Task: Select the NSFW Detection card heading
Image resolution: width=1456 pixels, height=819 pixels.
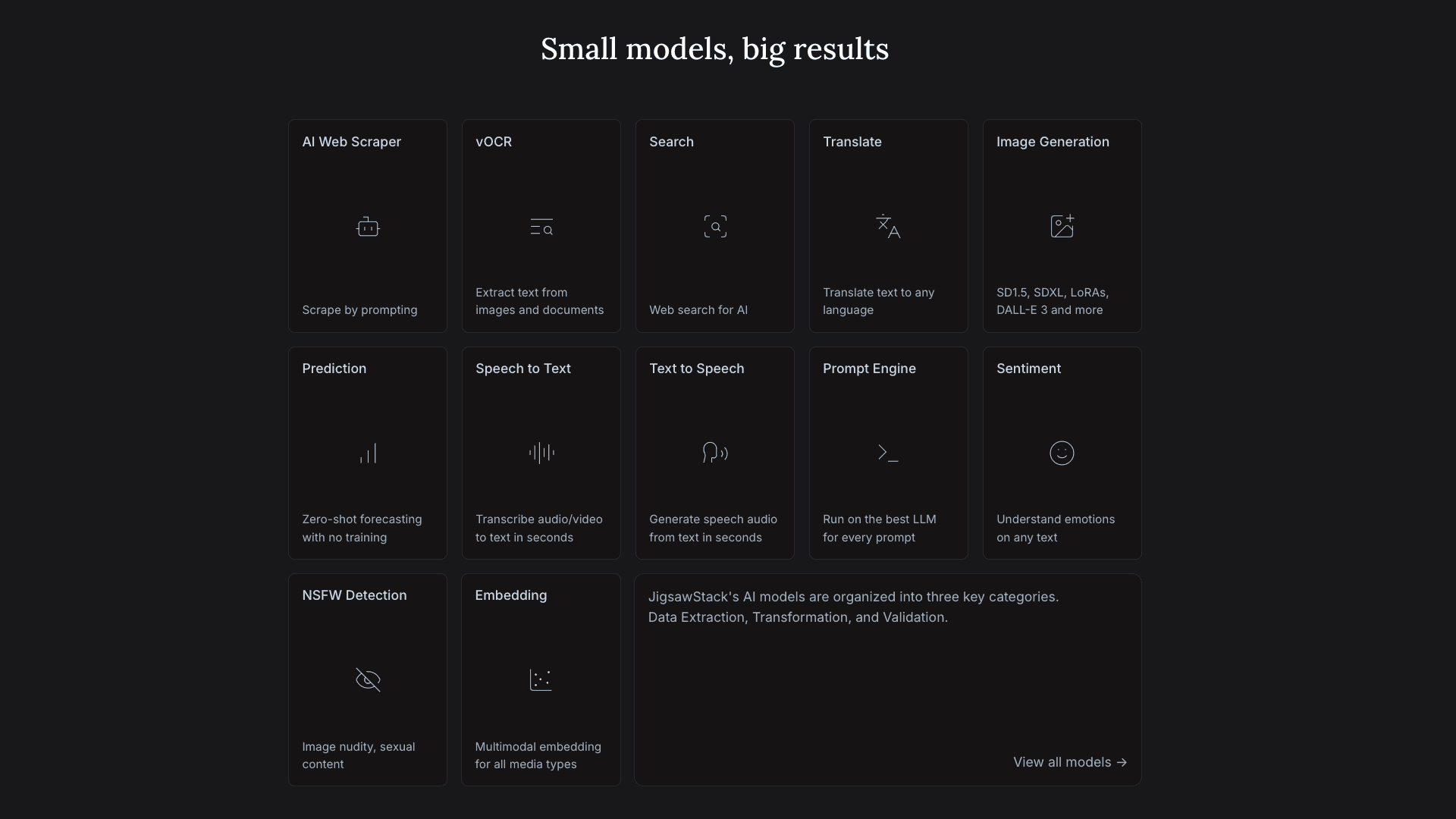Action: (x=354, y=595)
